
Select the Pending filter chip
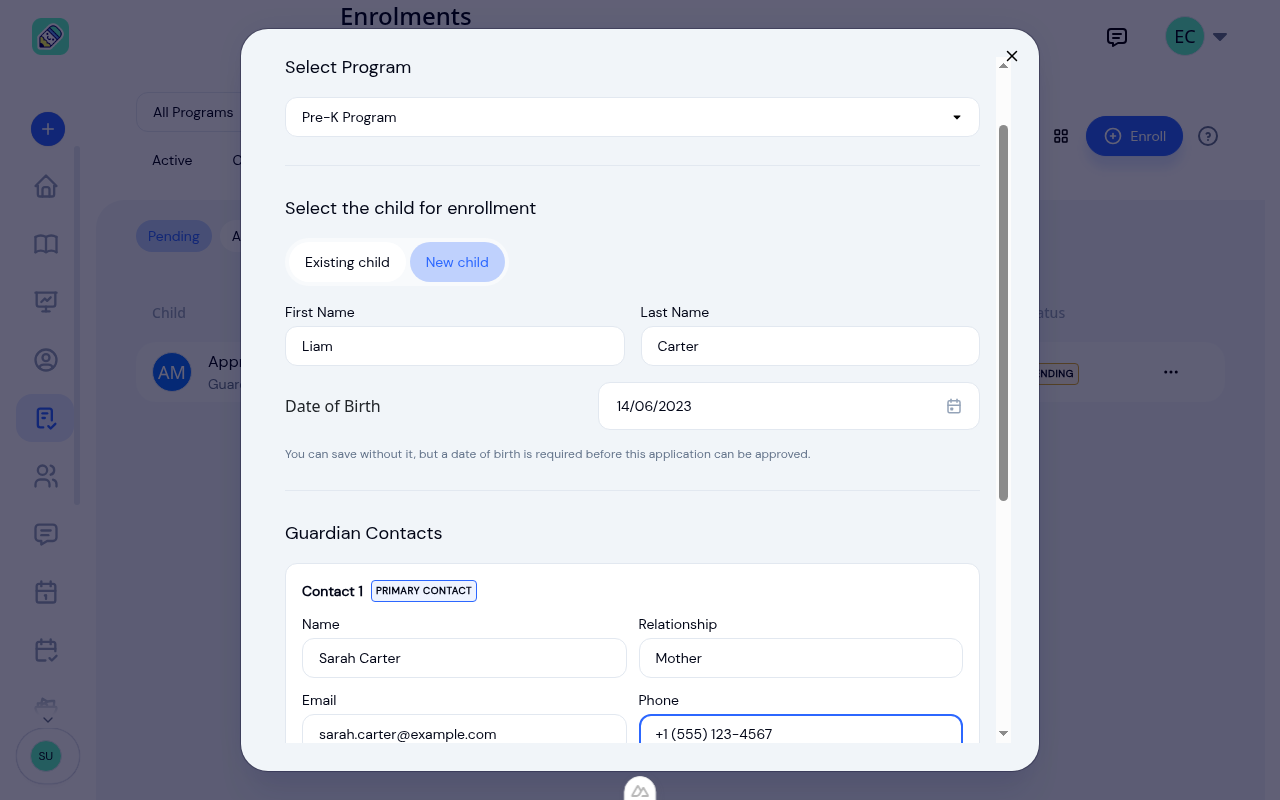pos(174,236)
